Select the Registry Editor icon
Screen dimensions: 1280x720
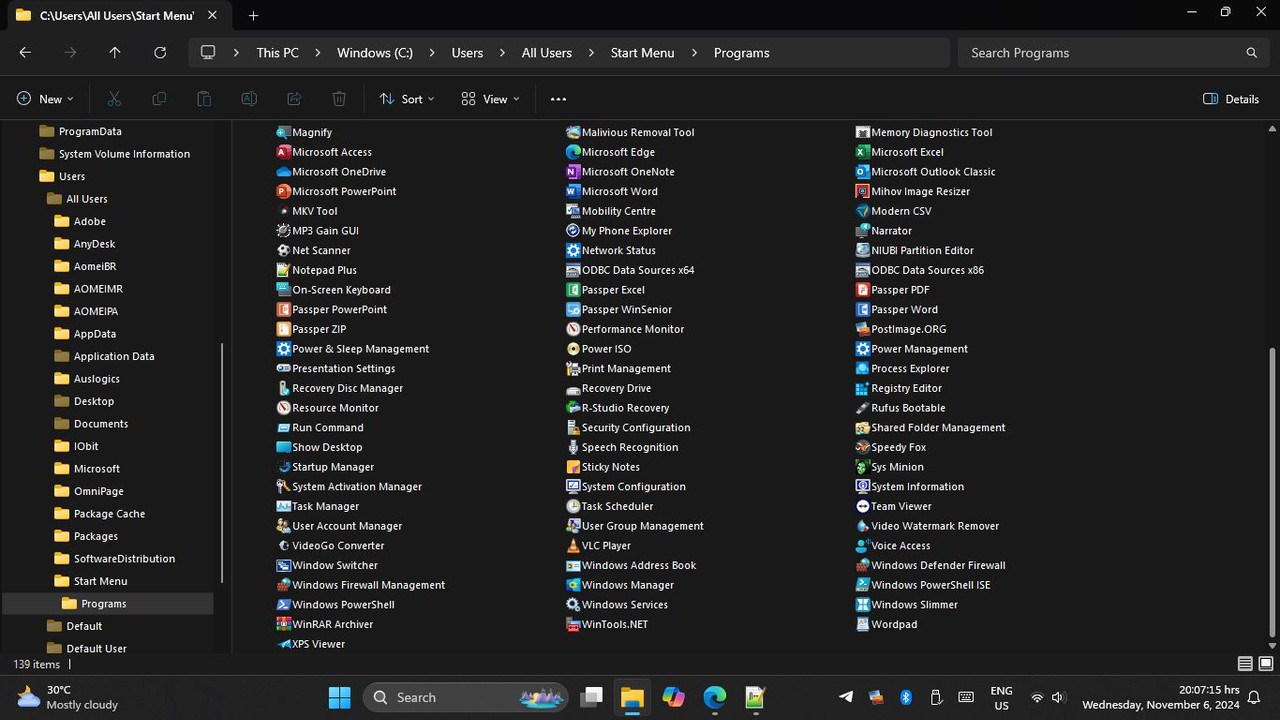tap(863, 388)
